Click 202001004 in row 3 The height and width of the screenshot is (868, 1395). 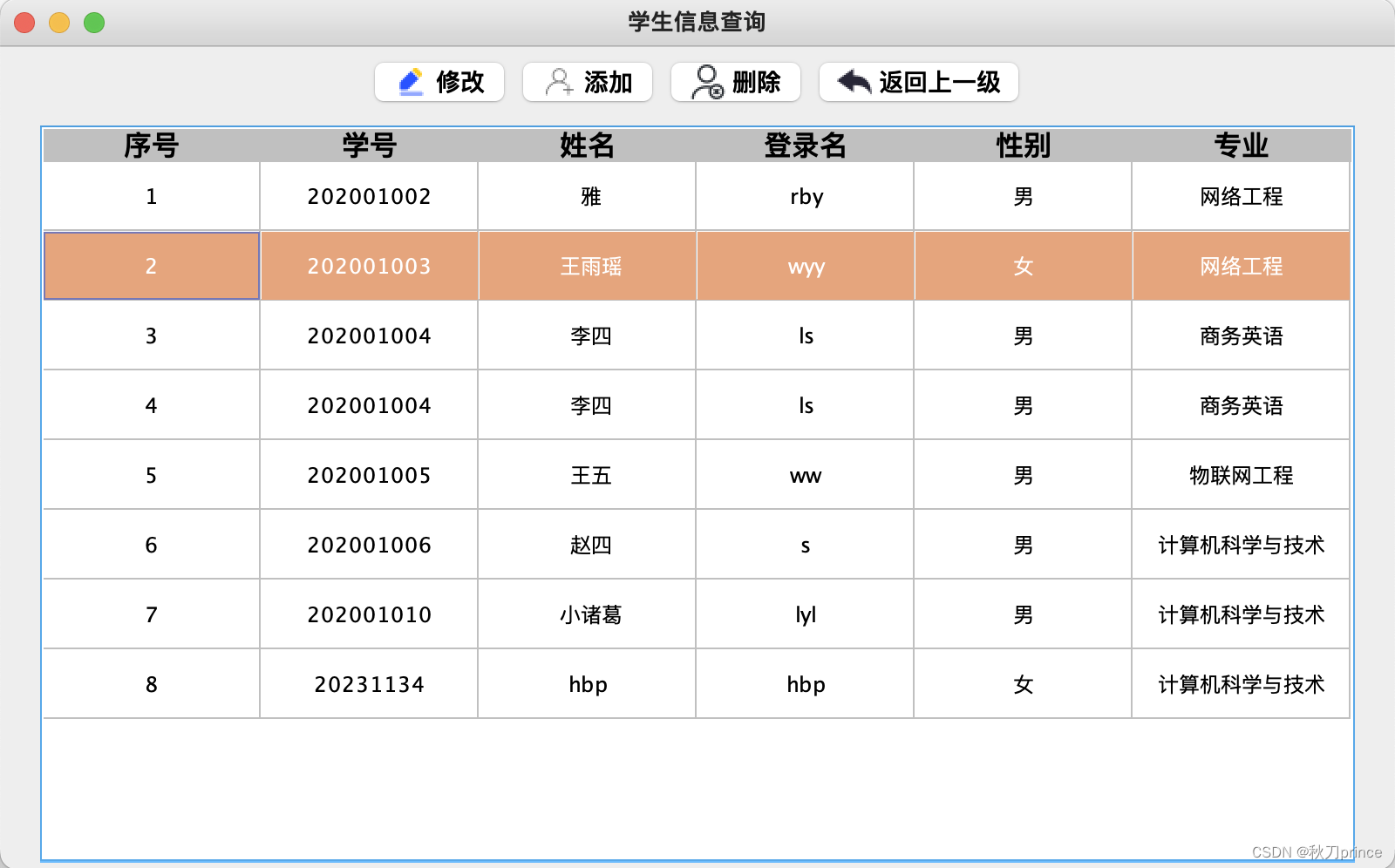(x=370, y=336)
